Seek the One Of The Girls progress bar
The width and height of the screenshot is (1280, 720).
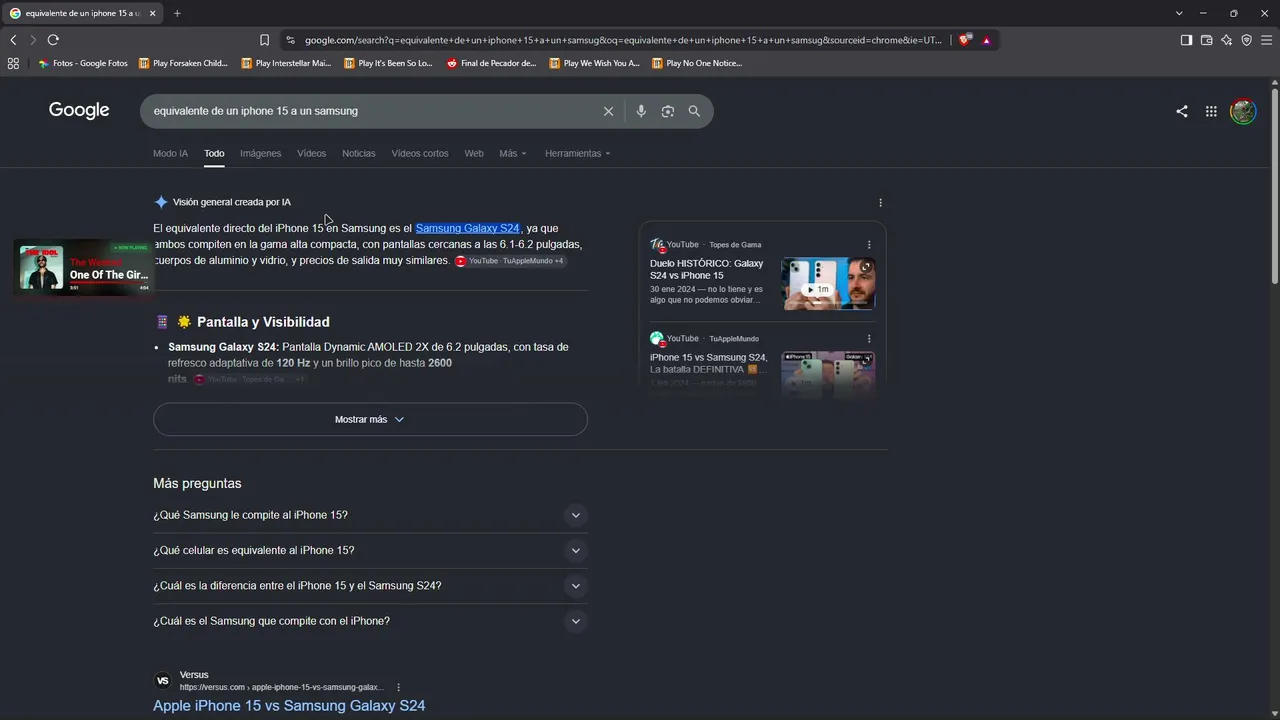coord(109,282)
